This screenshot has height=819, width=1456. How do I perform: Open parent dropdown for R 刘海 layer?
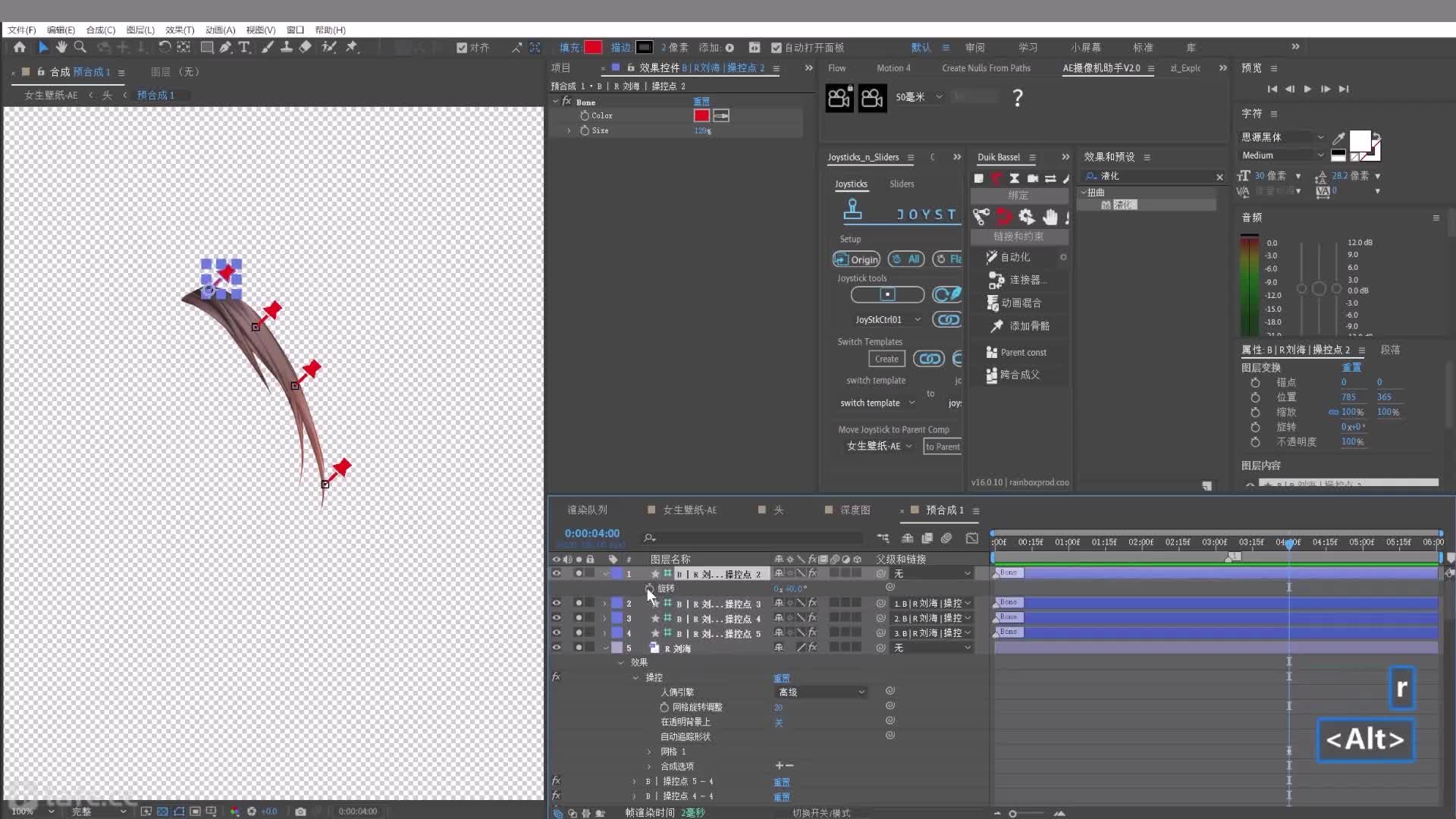pos(932,648)
